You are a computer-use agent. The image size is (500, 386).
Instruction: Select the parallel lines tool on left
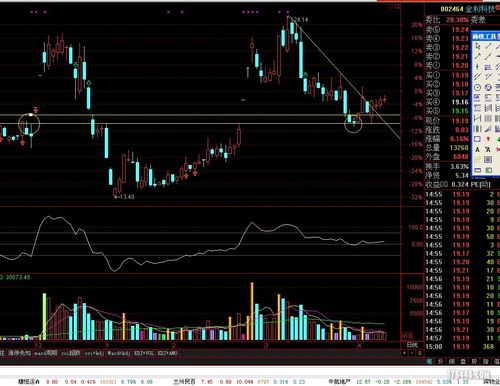478,77
